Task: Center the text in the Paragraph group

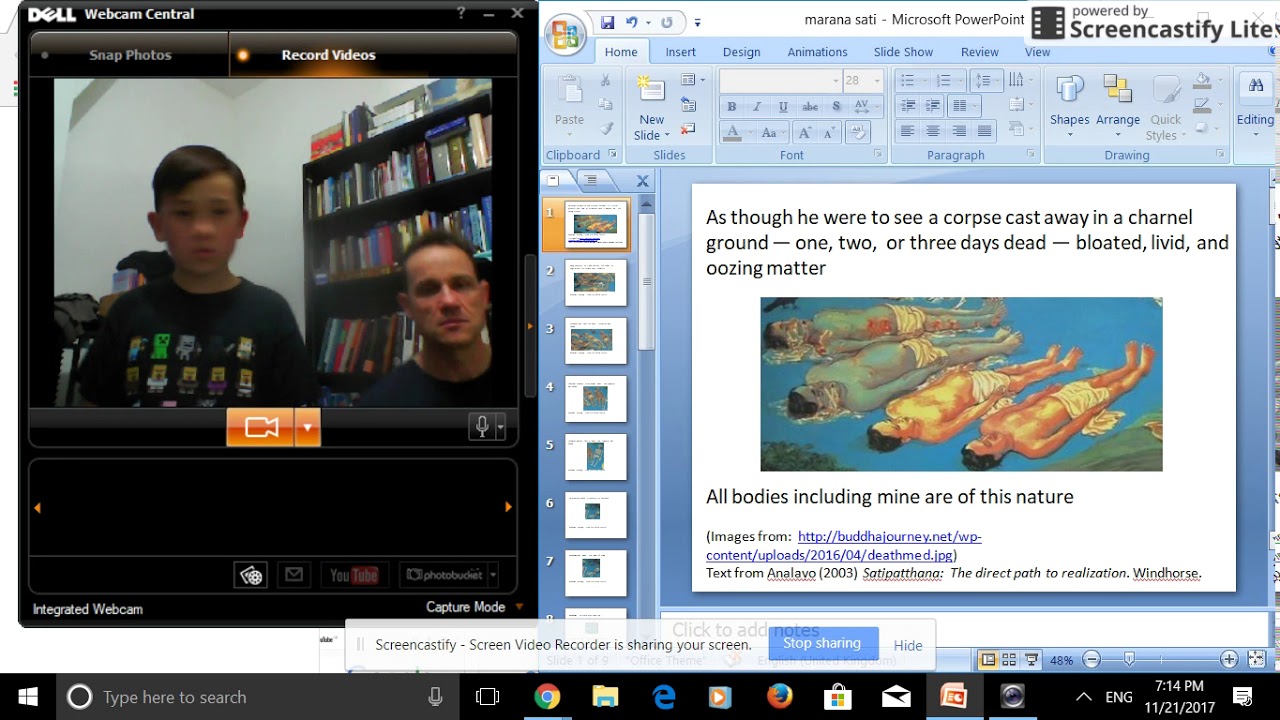Action: [x=933, y=131]
